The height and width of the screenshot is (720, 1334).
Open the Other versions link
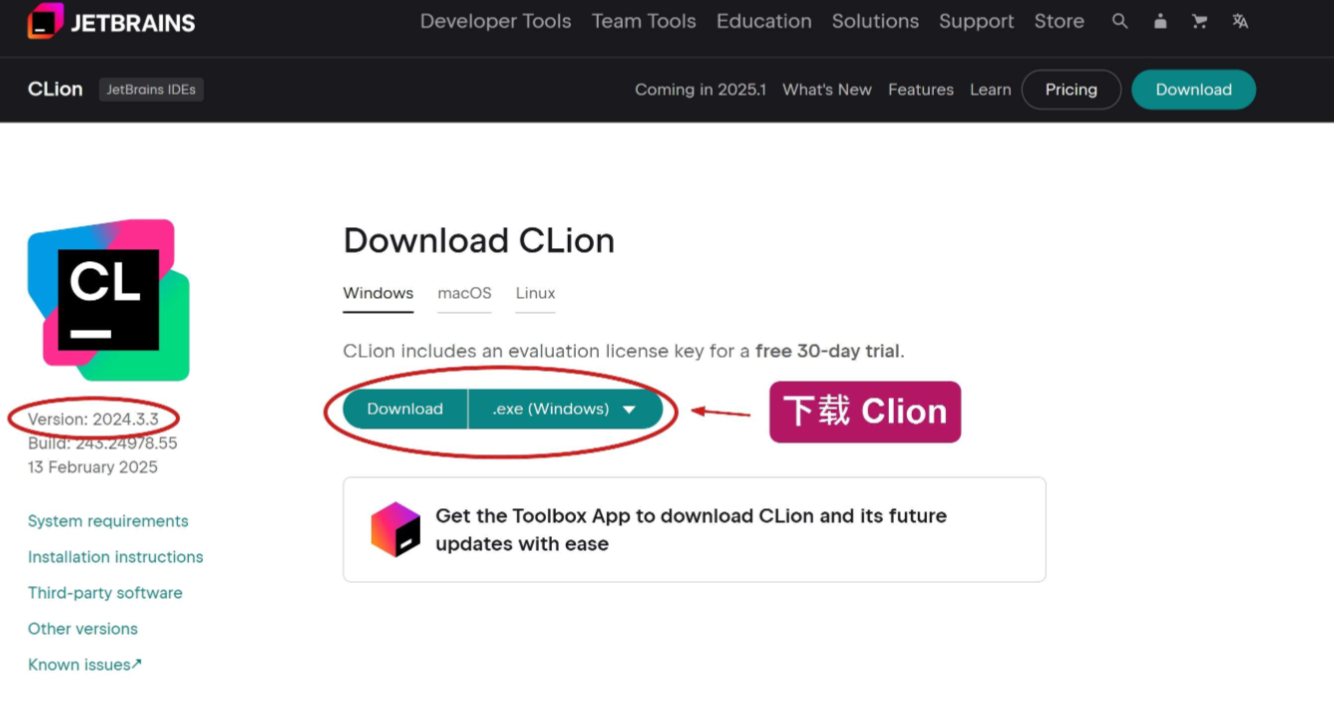(x=83, y=629)
